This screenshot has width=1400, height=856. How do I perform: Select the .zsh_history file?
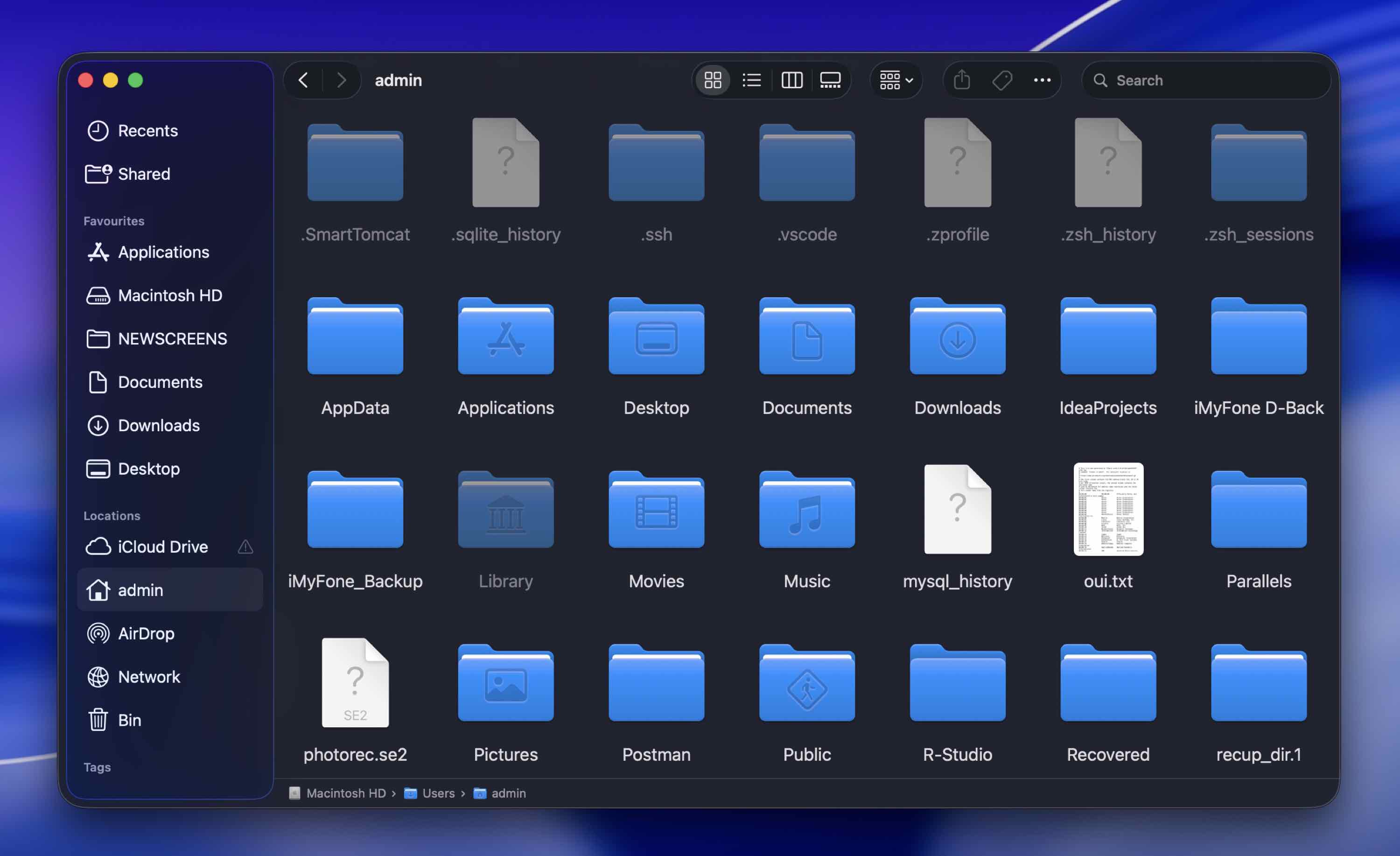1108,163
